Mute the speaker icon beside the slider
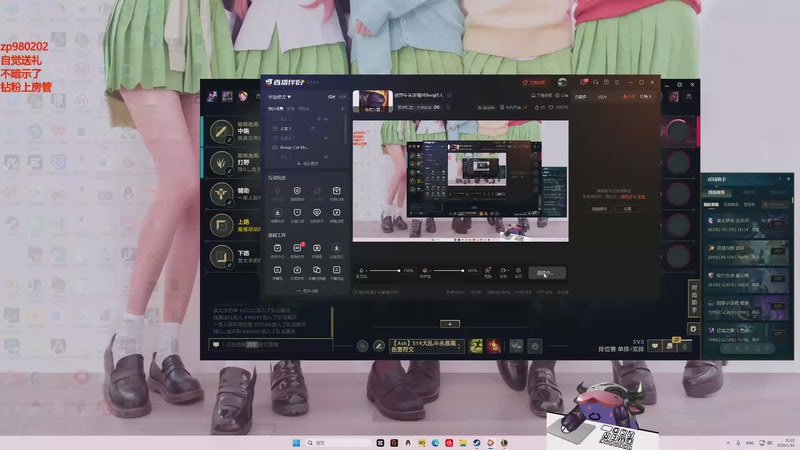Viewport: 800px width, 450px height. [x=424, y=270]
